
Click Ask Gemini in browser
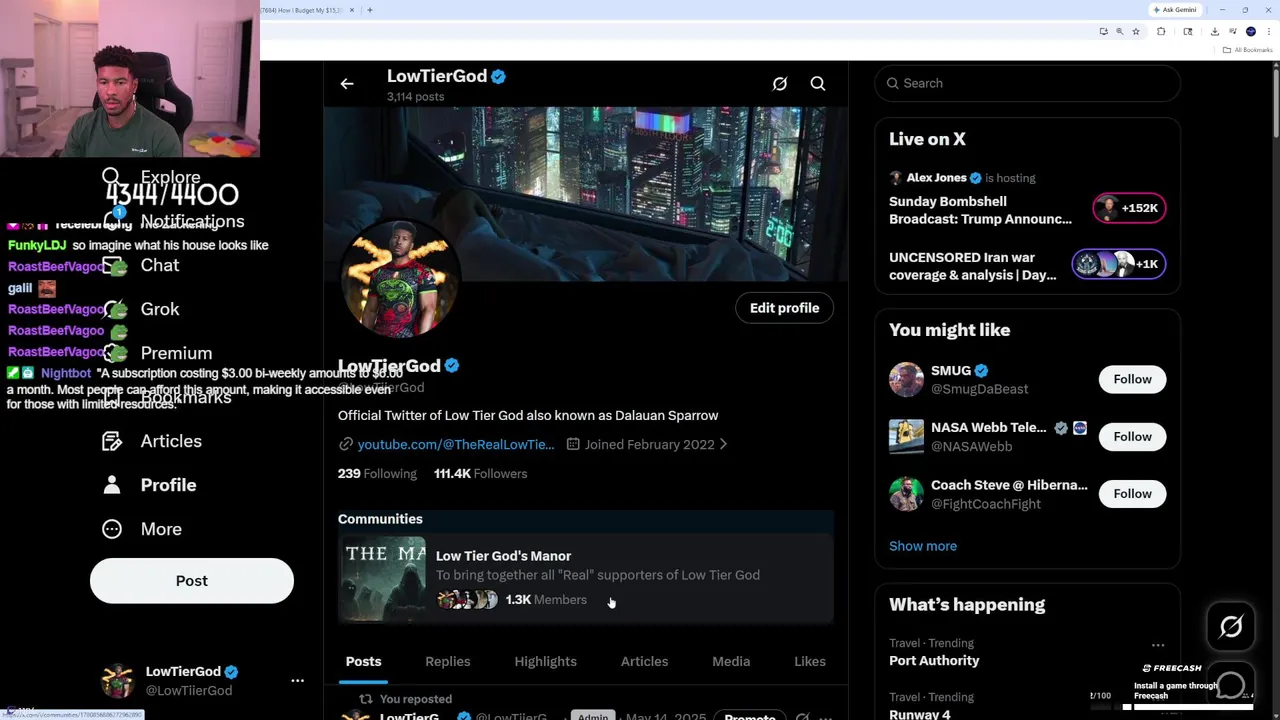click(1175, 10)
